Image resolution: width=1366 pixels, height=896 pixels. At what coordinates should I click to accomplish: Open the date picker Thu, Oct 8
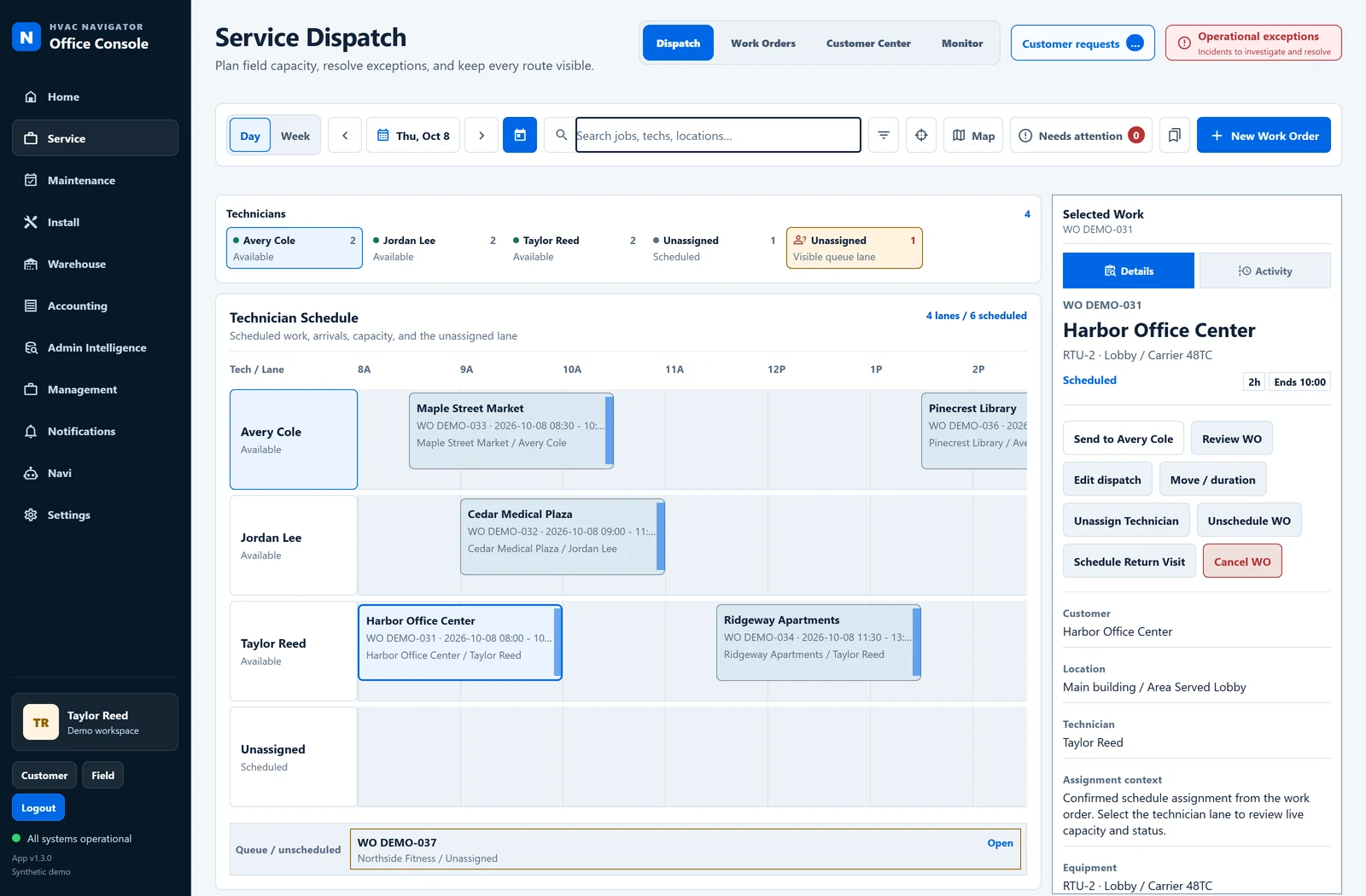(x=413, y=136)
